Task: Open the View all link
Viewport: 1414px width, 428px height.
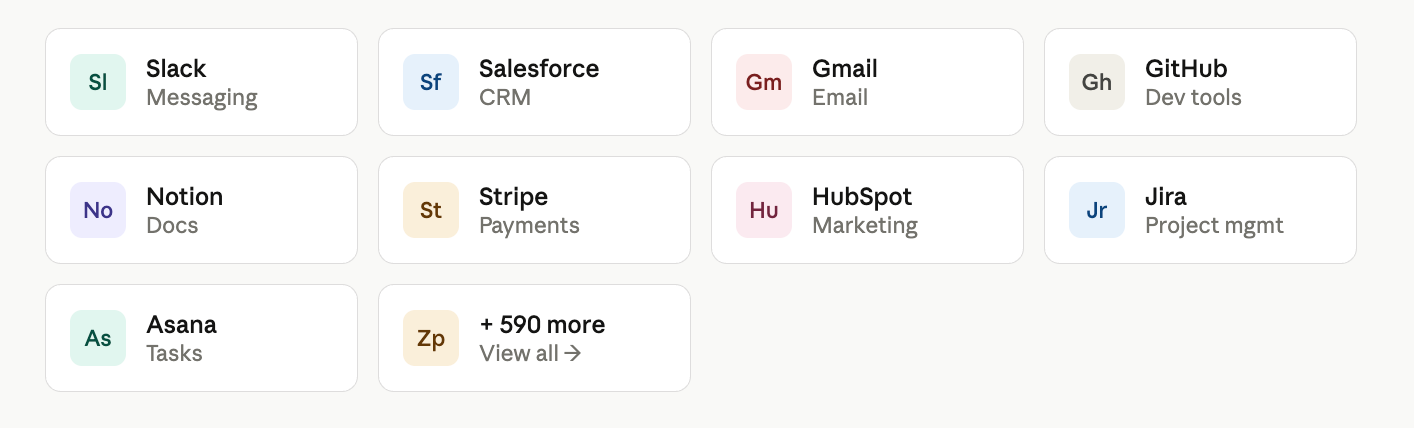Action: click(x=530, y=353)
